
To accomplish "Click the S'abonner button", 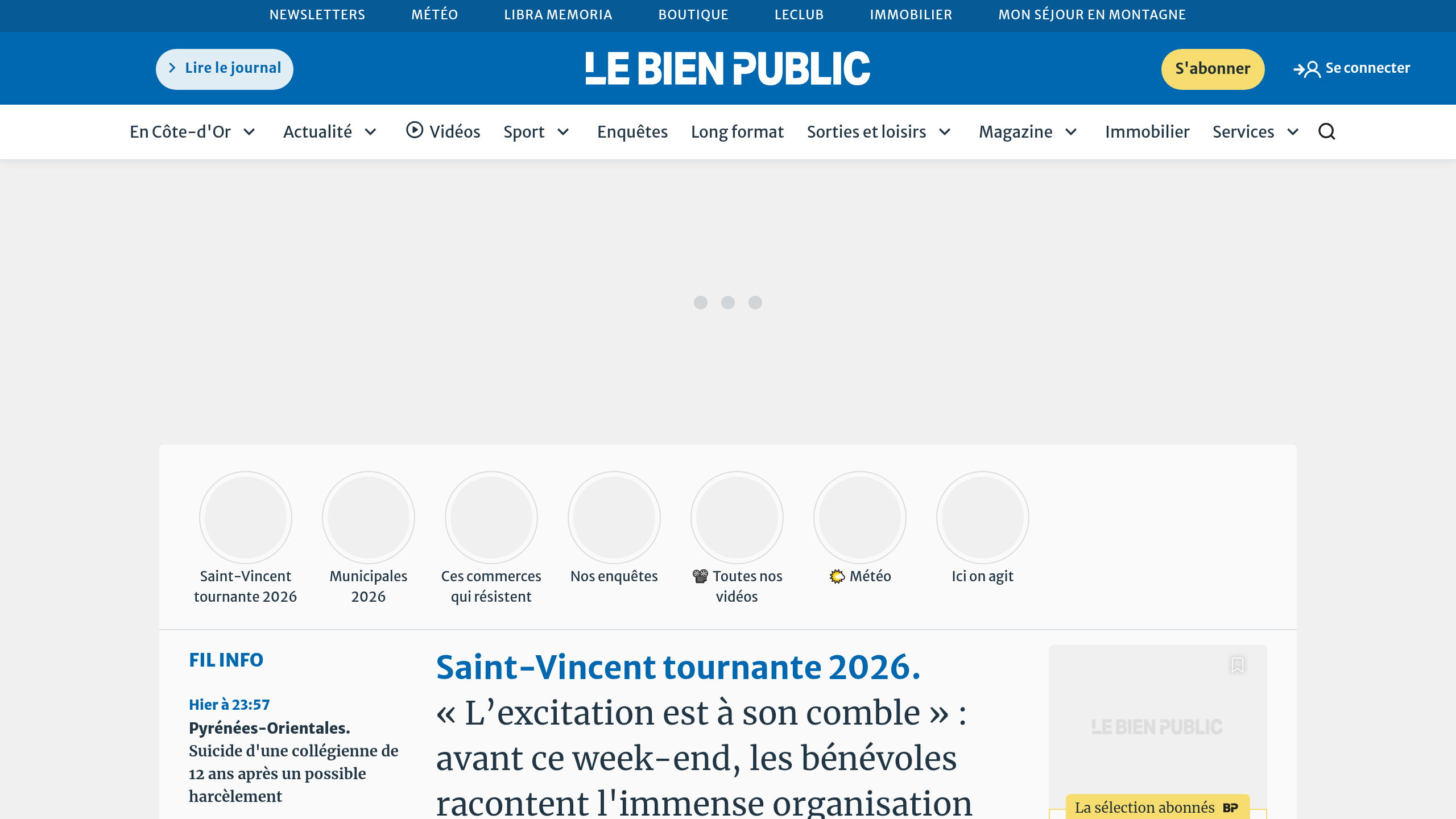I will [1213, 68].
